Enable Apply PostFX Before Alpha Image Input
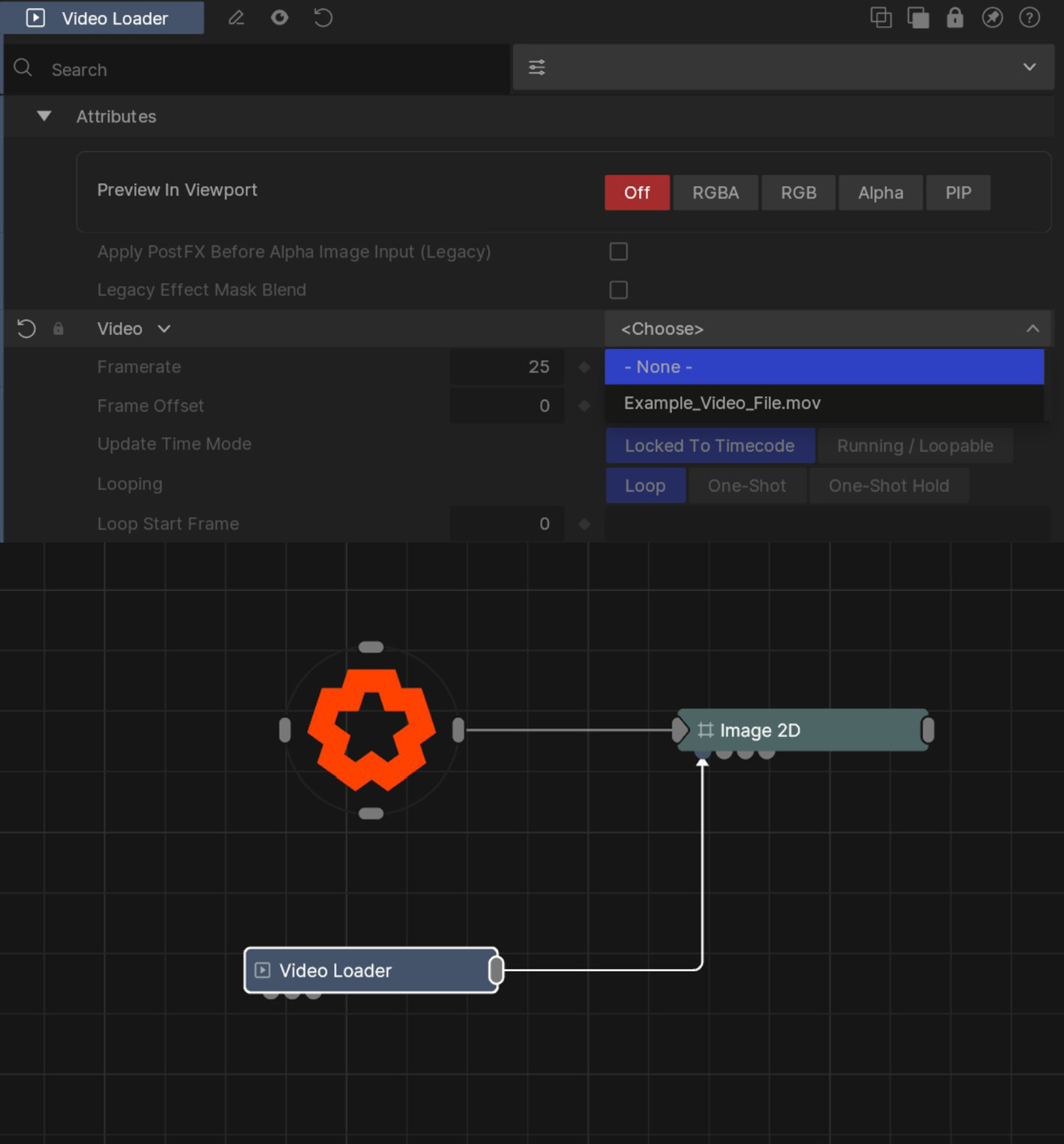 click(x=619, y=252)
